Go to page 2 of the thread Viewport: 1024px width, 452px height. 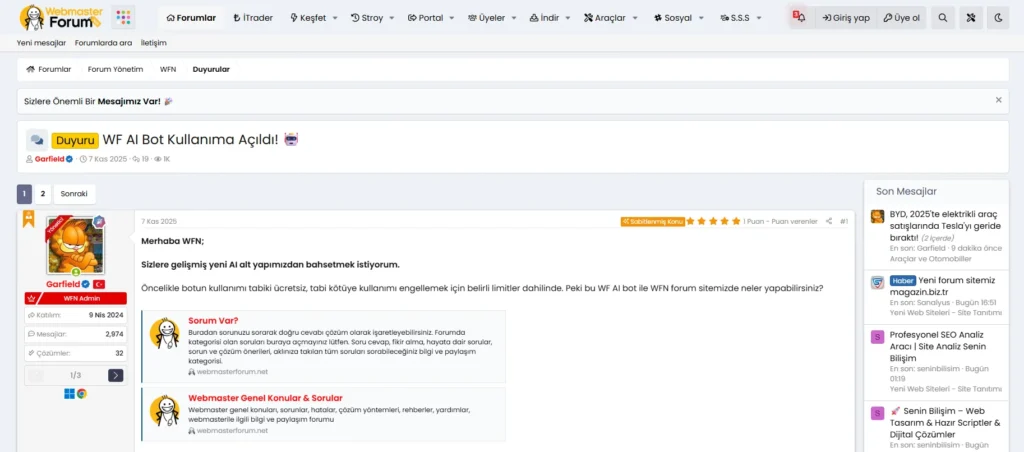click(x=42, y=194)
